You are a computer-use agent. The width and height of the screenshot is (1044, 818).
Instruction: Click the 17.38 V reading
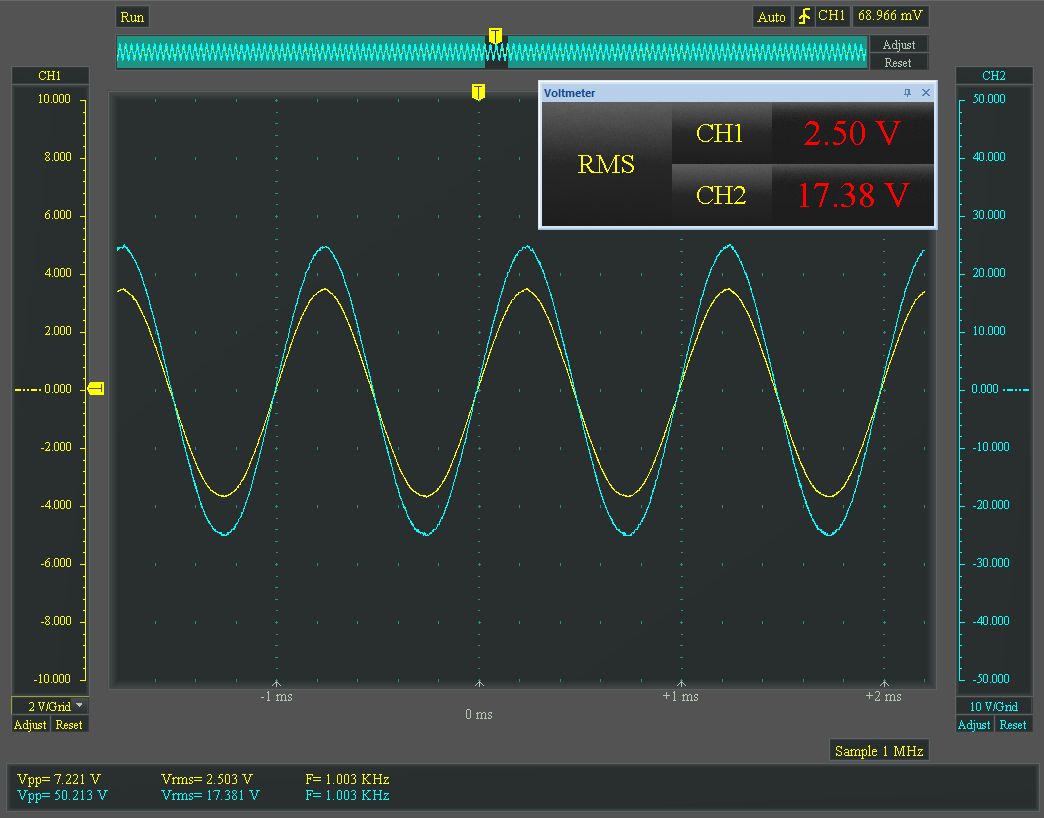(x=852, y=195)
